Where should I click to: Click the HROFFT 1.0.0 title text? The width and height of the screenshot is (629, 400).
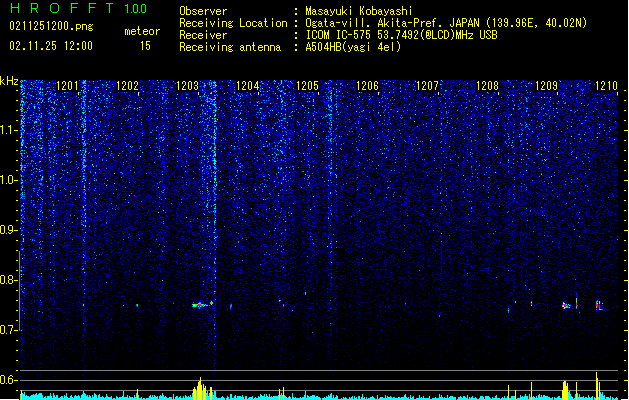(x=78, y=8)
